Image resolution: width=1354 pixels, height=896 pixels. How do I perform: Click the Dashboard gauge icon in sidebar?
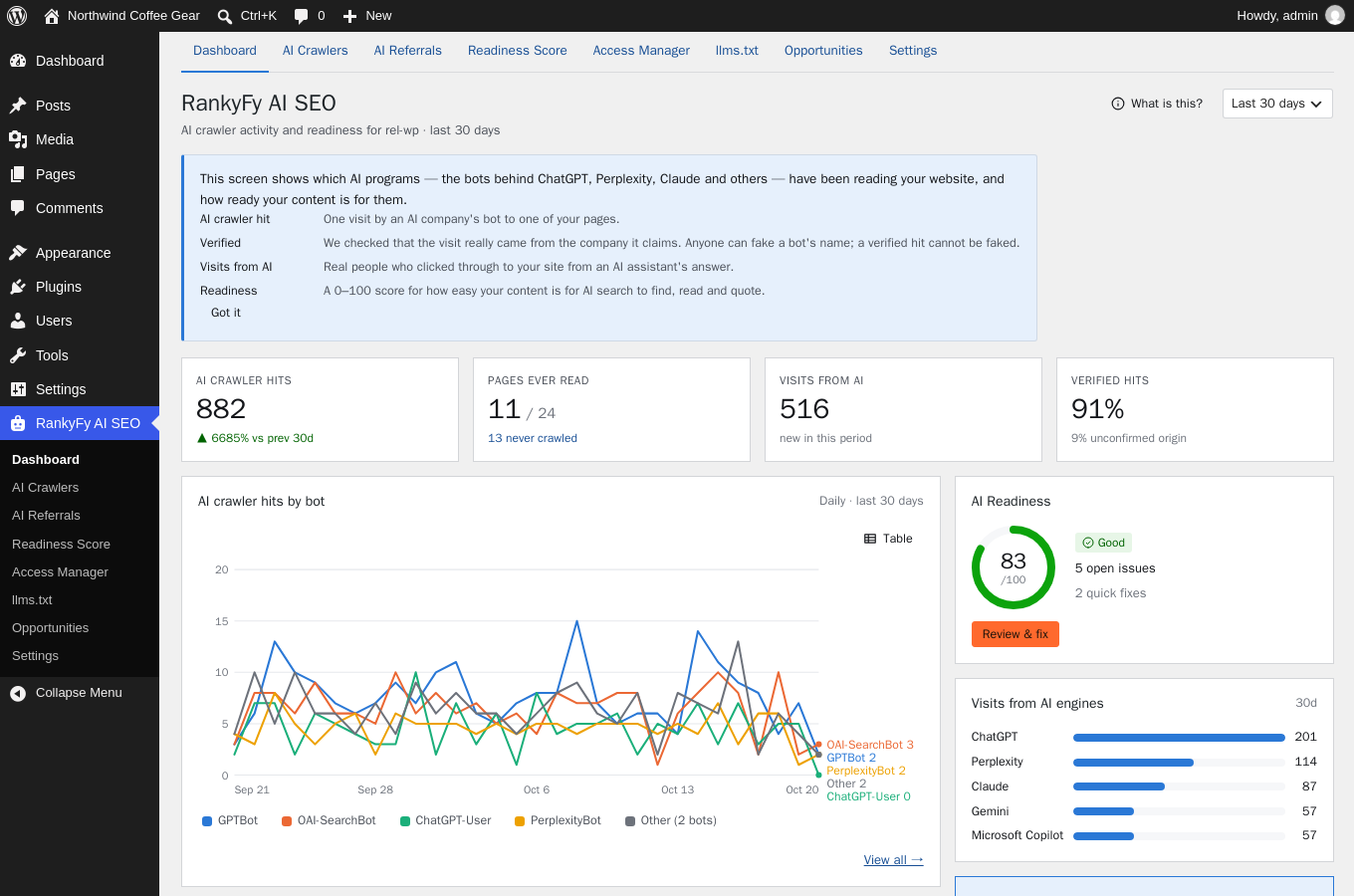click(x=18, y=61)
